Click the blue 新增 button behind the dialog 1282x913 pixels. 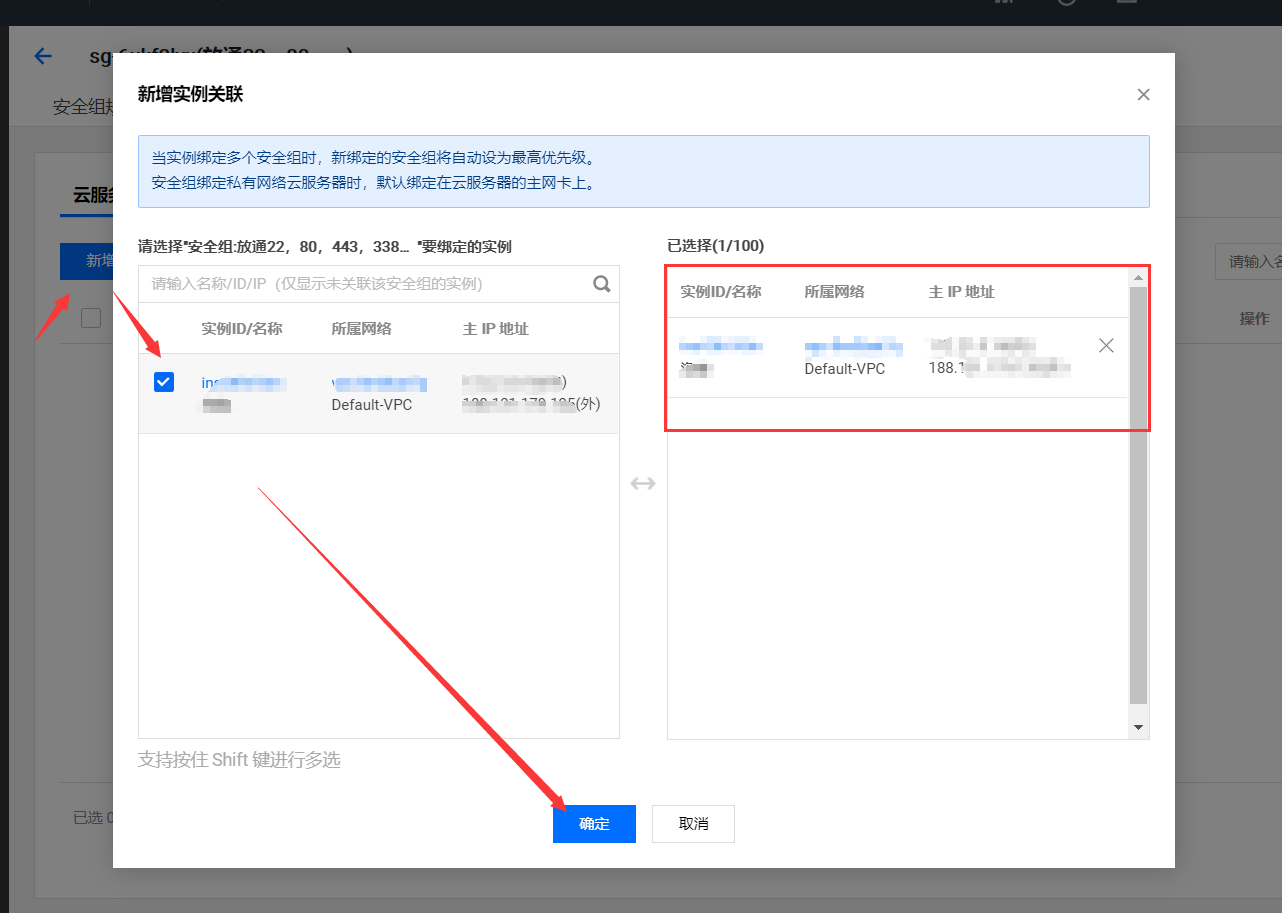tap(86, 261)
